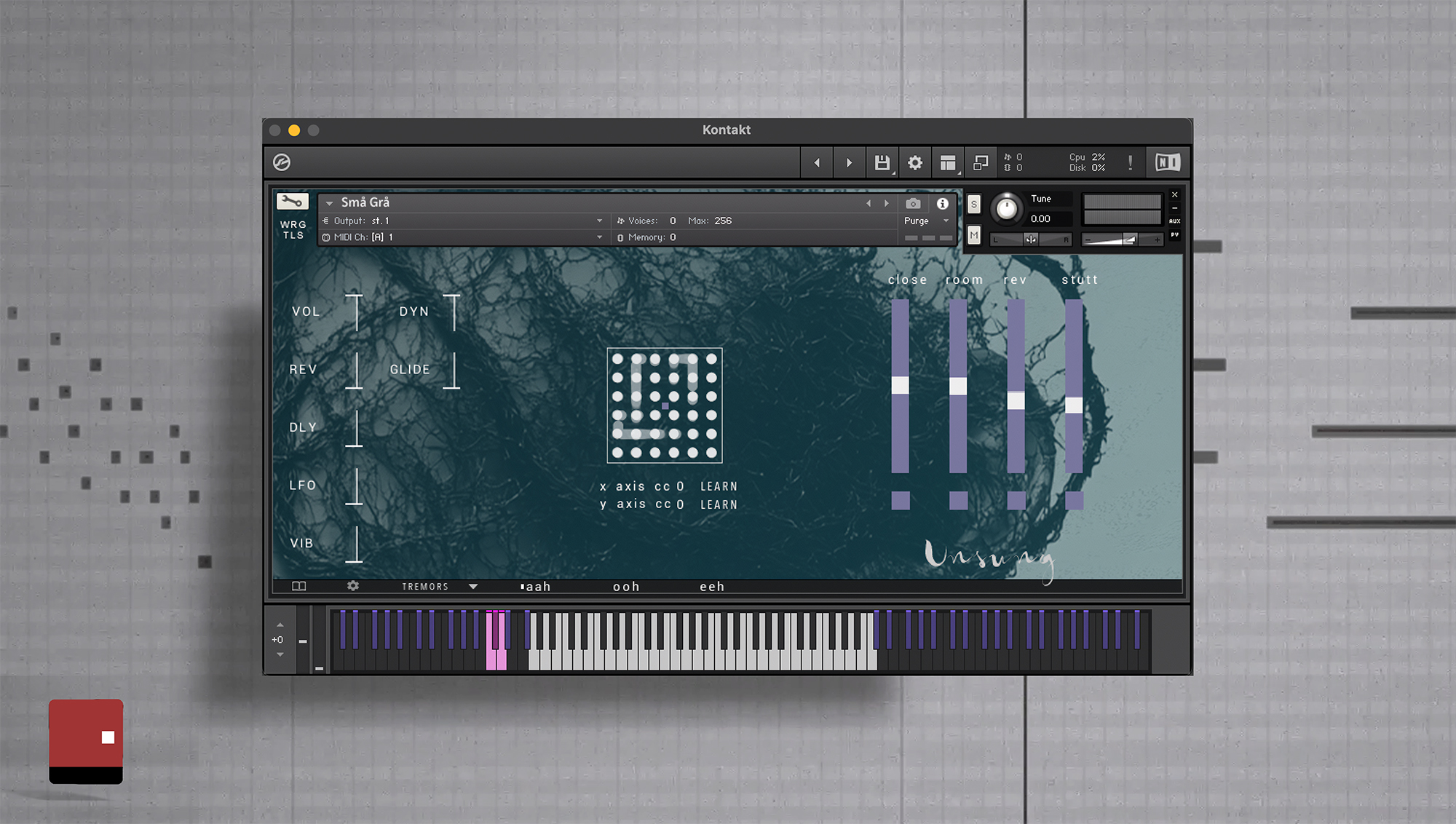Screen dimensions: 1456x824
Task: Remove instrument with the X icon
Action: coord(1174,194)
